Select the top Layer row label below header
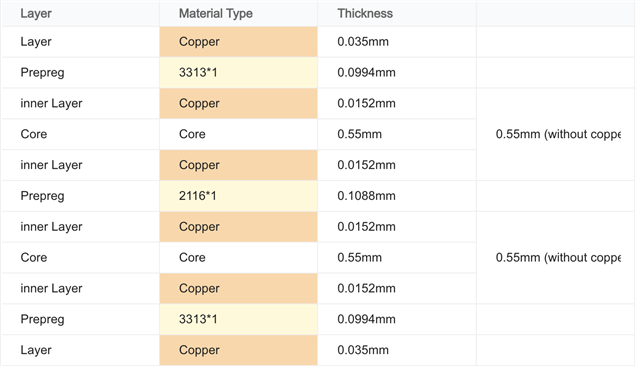 pos(36,42)
